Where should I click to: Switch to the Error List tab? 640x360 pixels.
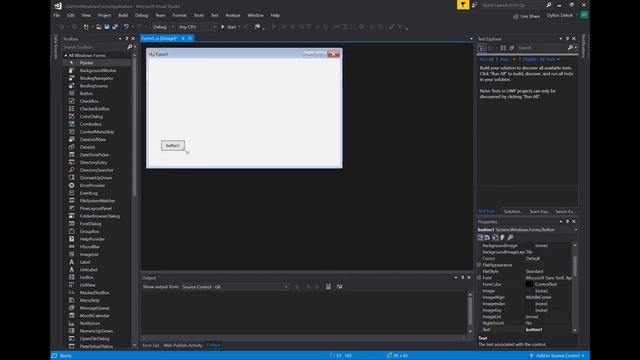[x=151, y=345]
